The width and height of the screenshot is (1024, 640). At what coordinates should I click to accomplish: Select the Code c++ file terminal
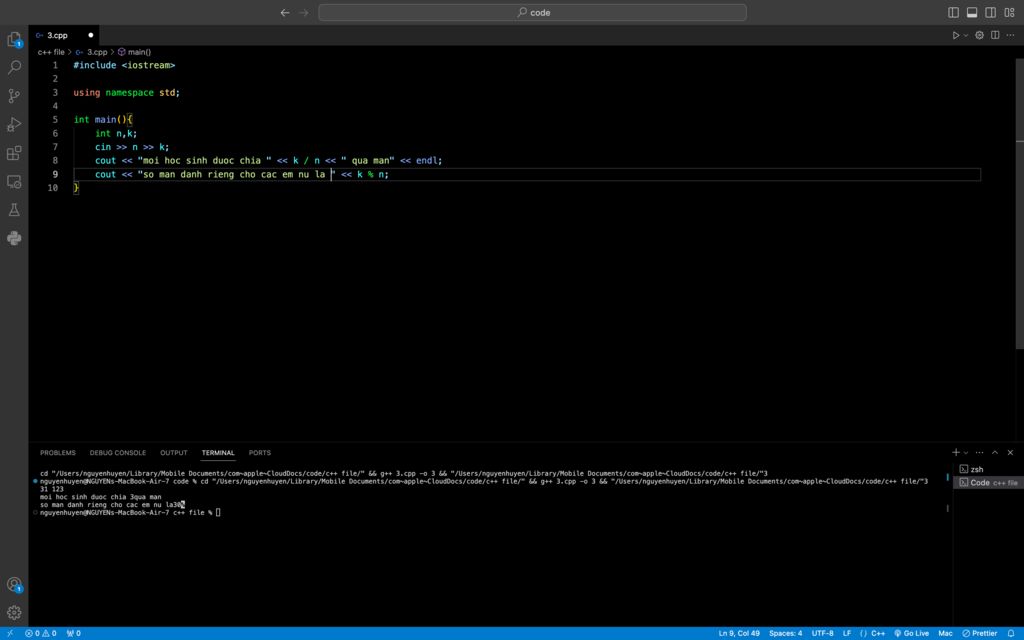pos(988,483)
